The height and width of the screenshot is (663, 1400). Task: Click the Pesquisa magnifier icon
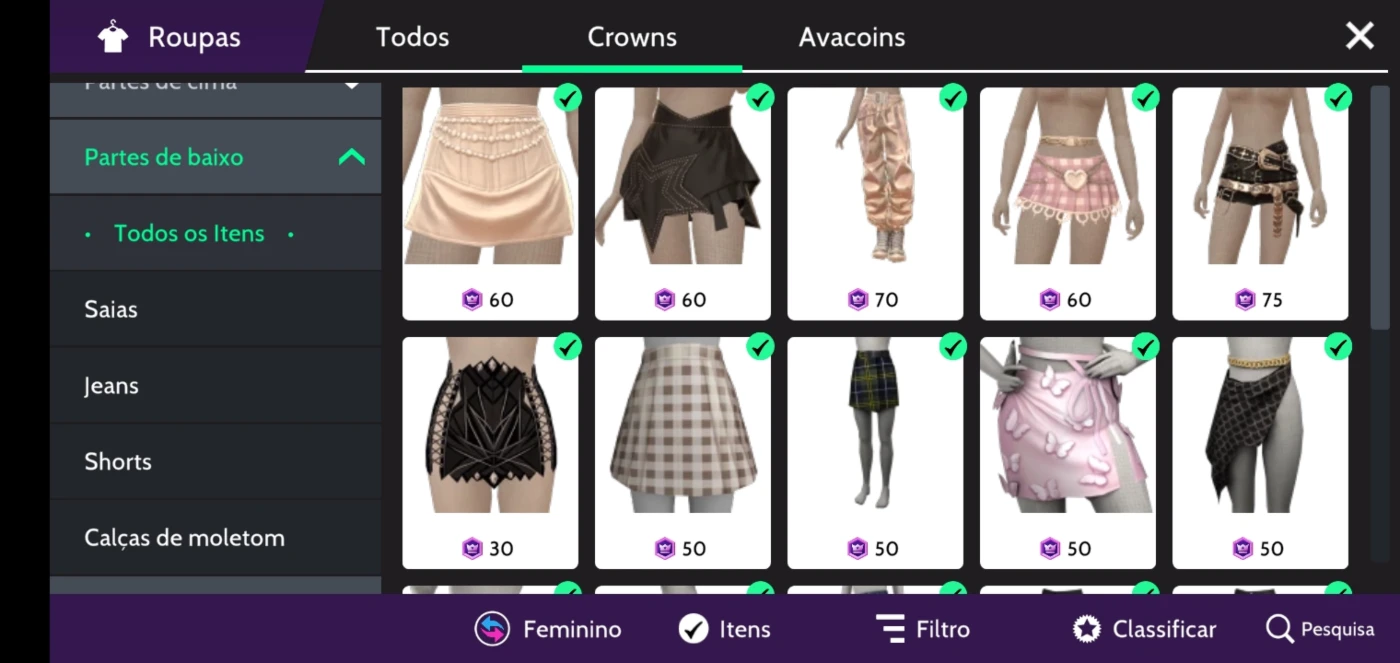coord(1279,629)
